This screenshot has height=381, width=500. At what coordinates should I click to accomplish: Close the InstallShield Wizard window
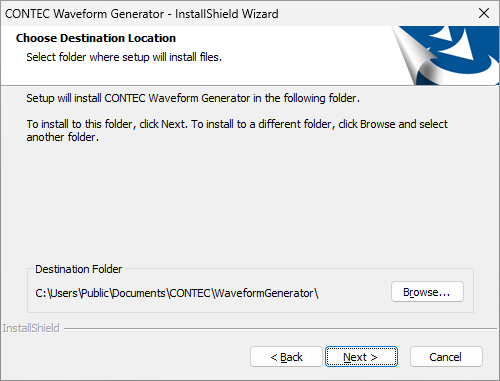[x=484, y=13]
